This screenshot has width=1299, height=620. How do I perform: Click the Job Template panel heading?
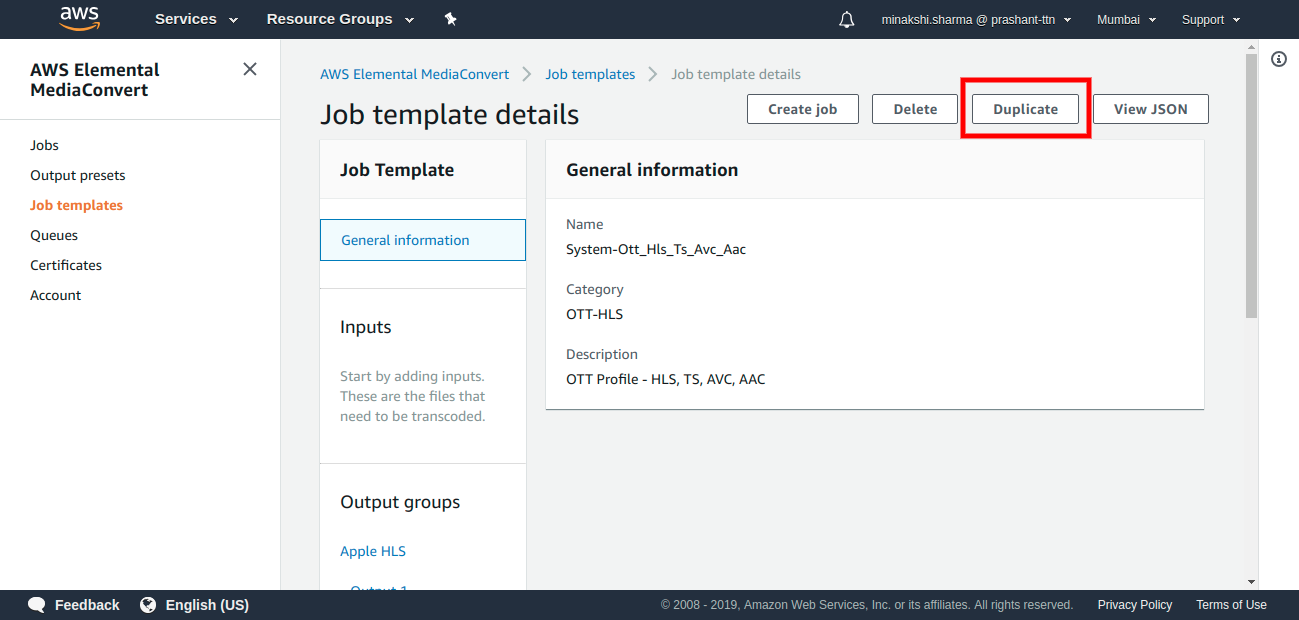(x=397, y=170)
